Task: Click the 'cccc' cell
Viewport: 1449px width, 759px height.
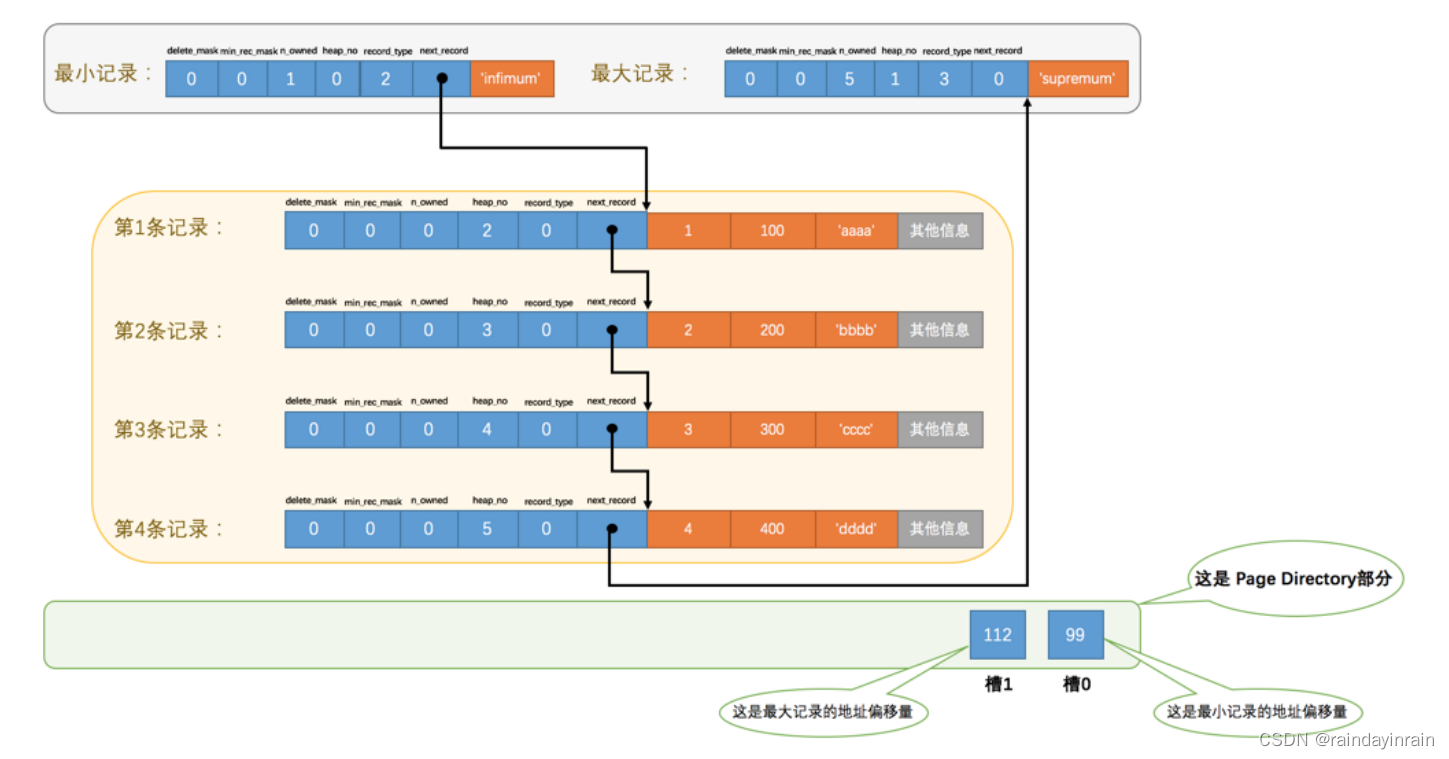Action: [856, 430]
